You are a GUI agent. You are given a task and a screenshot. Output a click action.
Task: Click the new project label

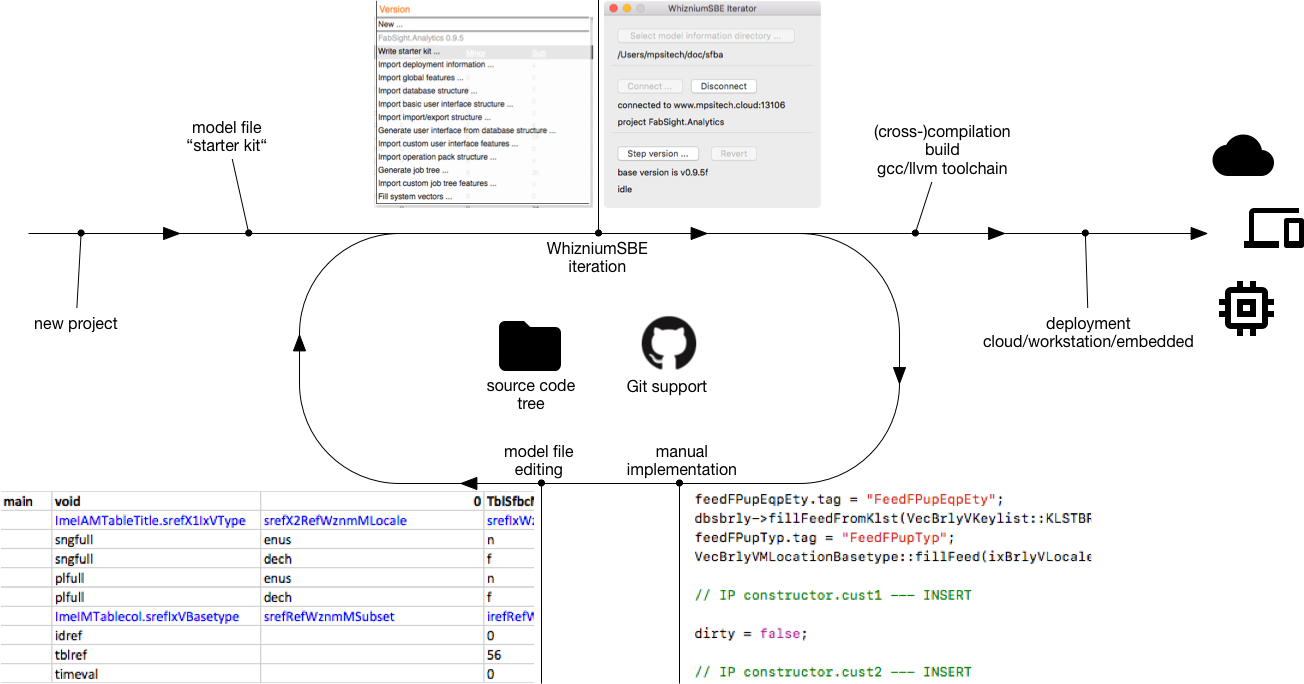[76, 323]
